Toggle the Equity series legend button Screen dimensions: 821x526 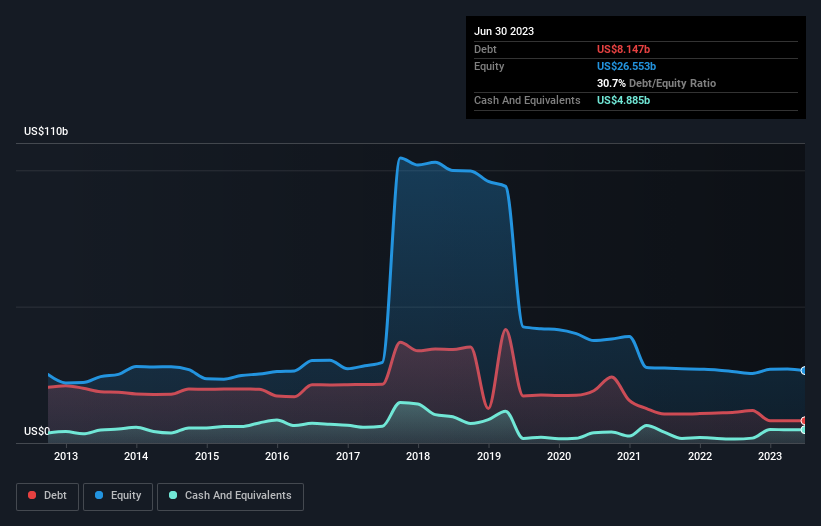[118, 496]
